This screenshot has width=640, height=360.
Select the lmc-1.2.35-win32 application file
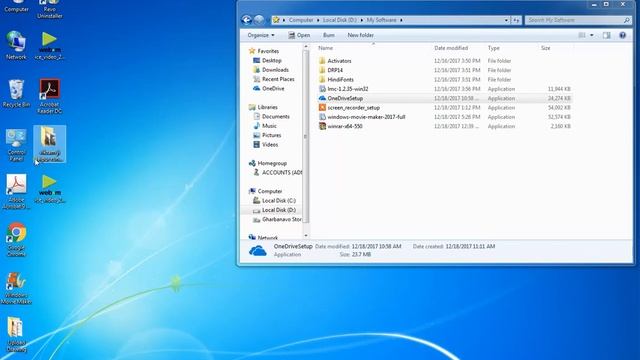(x=444, y=89)
